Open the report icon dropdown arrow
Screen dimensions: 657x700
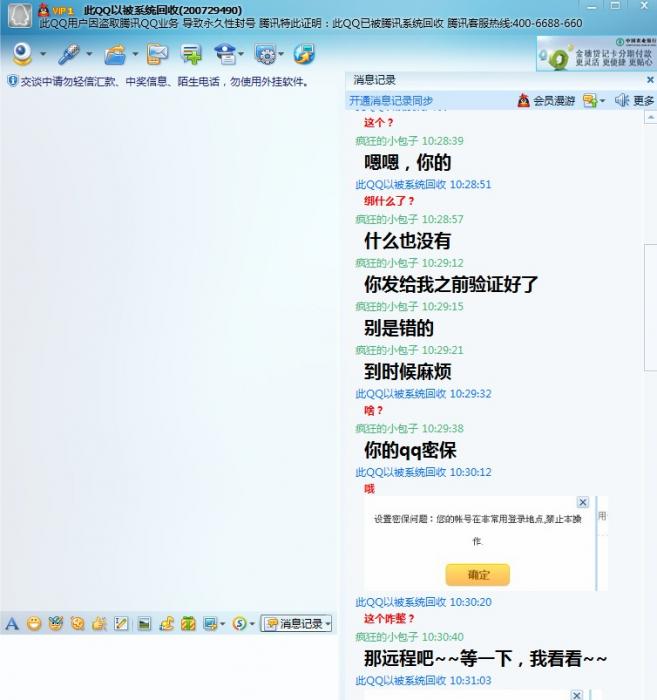click(241, 54)
